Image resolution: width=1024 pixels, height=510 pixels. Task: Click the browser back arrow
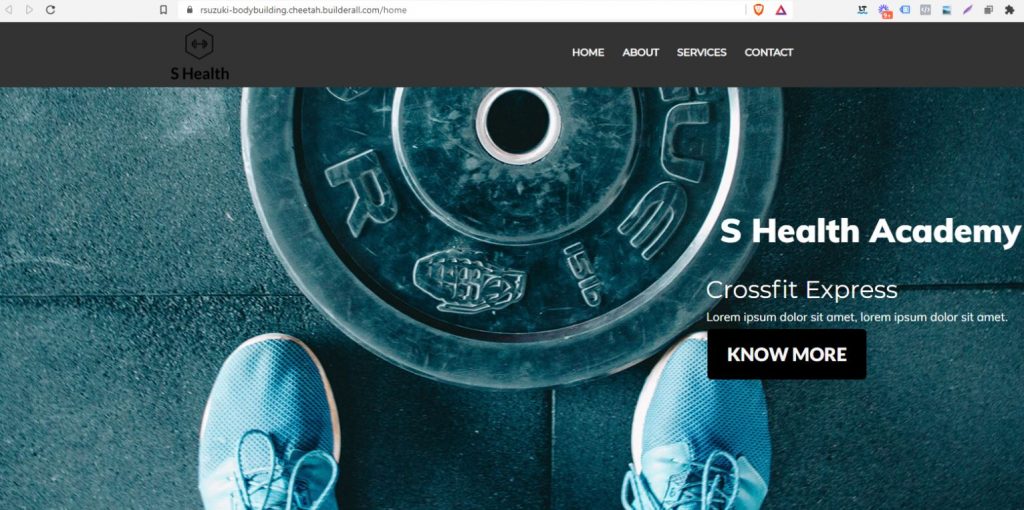(x=8, y=10)
